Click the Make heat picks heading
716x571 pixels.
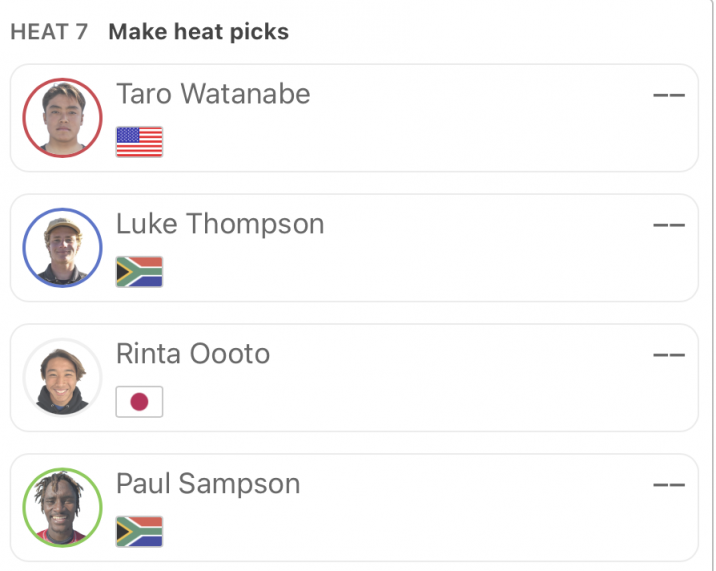coord(199,32)
